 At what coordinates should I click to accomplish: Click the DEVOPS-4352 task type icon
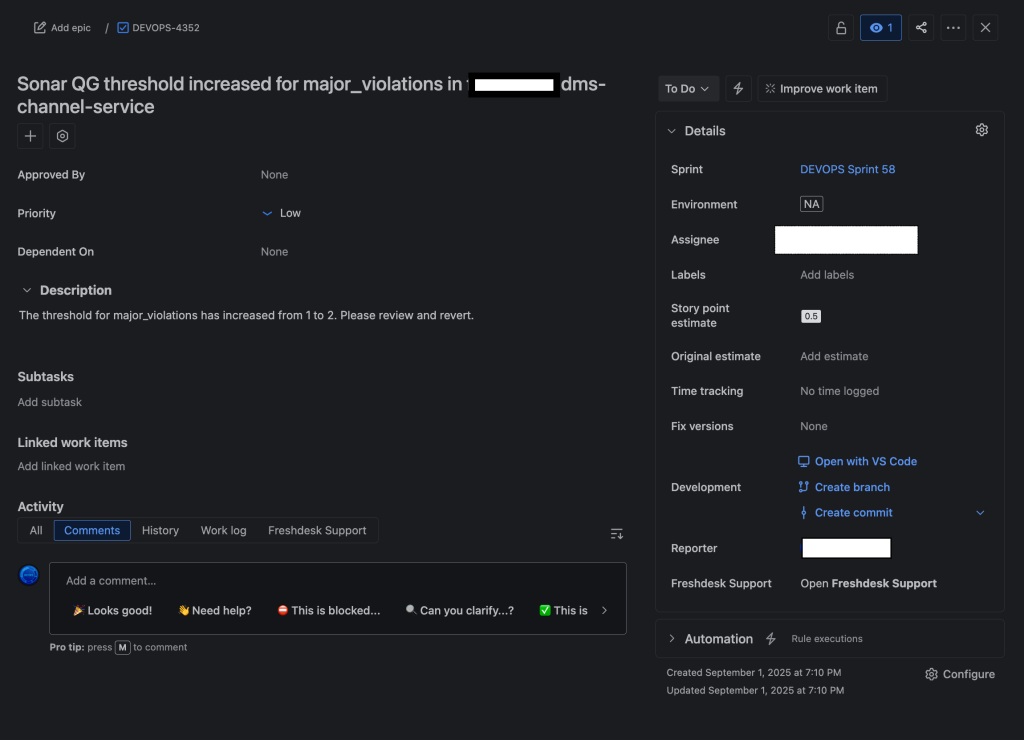click(x=122, y=27)
